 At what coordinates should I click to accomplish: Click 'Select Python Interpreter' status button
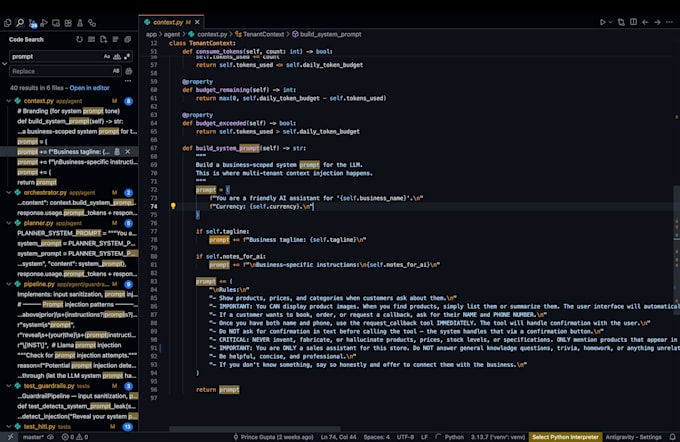click(565, 437)
